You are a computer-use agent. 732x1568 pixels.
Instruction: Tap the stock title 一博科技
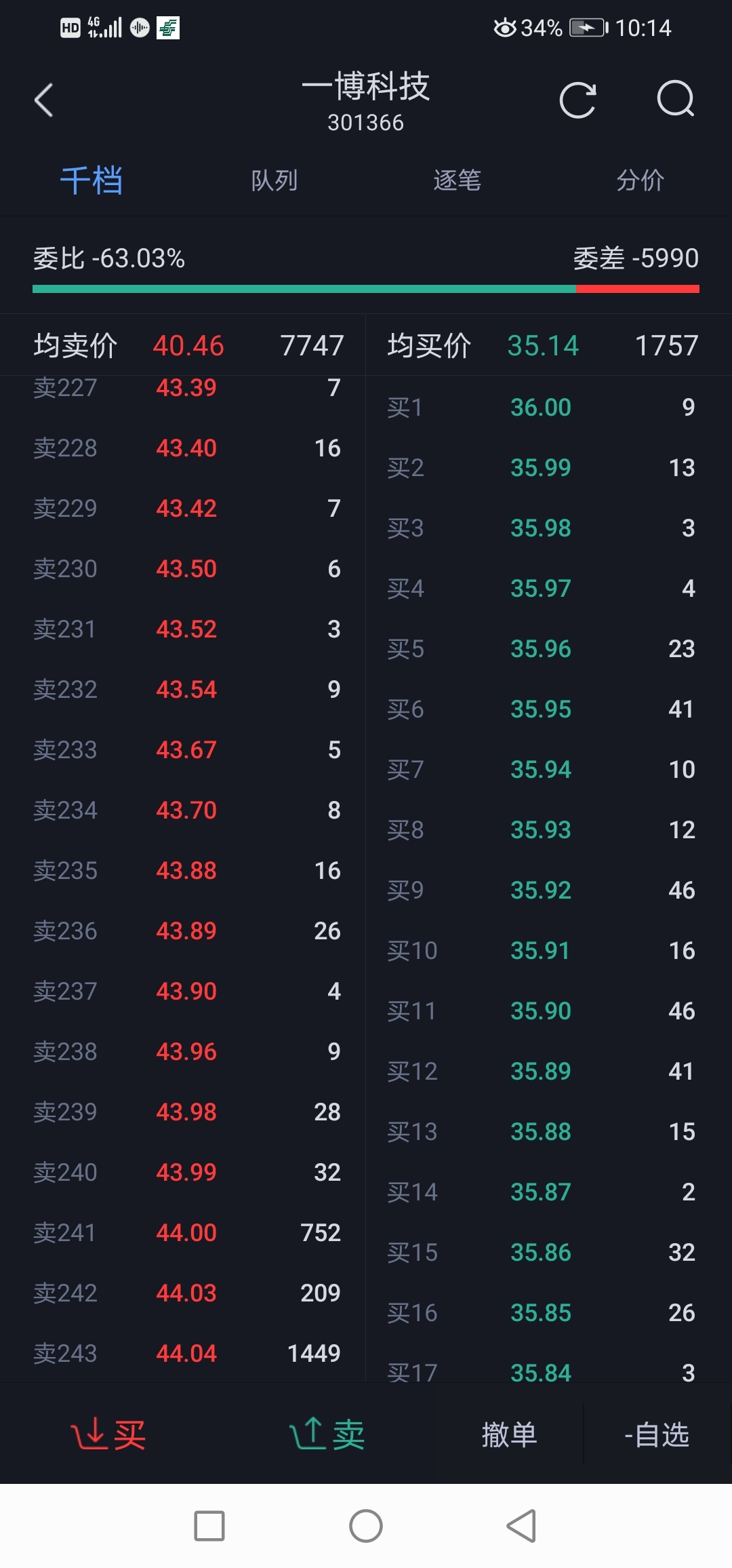click(x=365, y=87)
